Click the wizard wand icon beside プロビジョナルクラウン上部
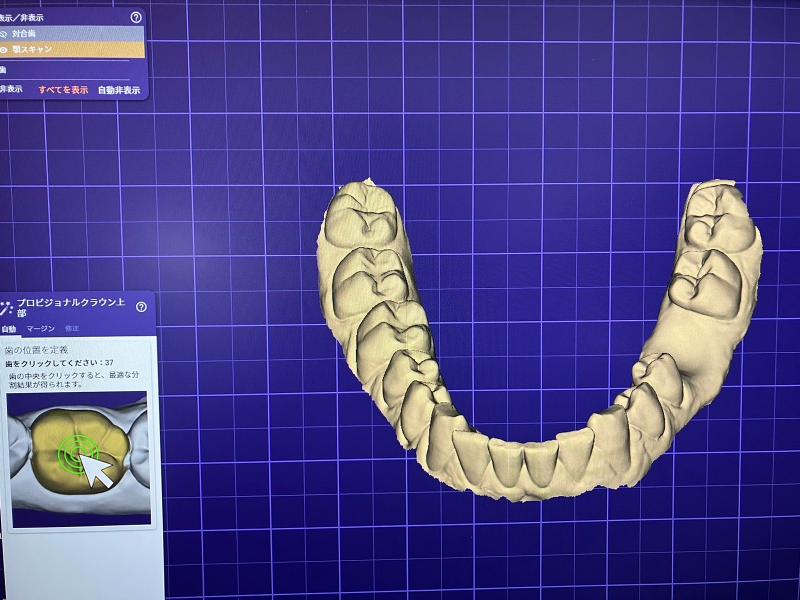The image size is (800, 600). [x=5, y=309]
